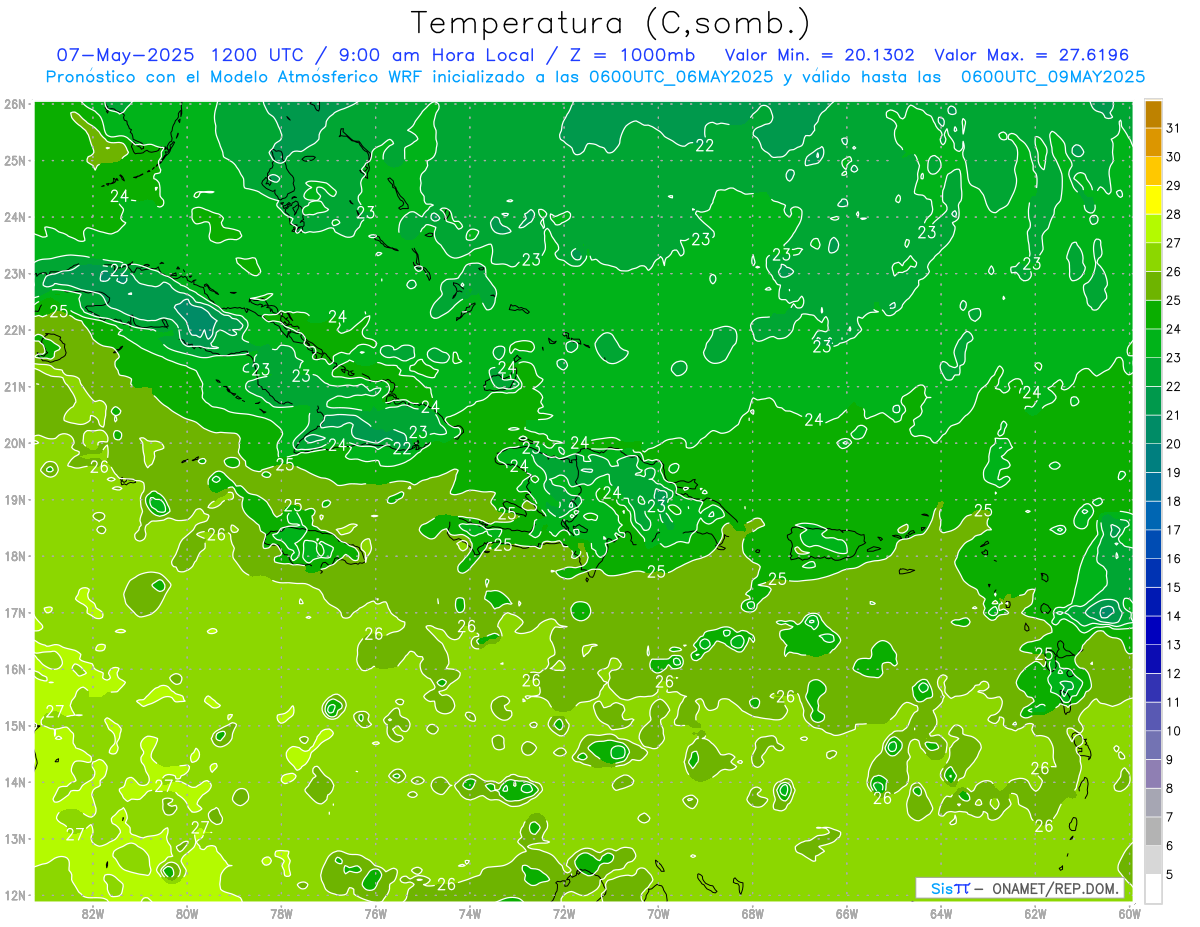Click the legend scale value "28"

pyautogui.click(x=1174, y=215)
